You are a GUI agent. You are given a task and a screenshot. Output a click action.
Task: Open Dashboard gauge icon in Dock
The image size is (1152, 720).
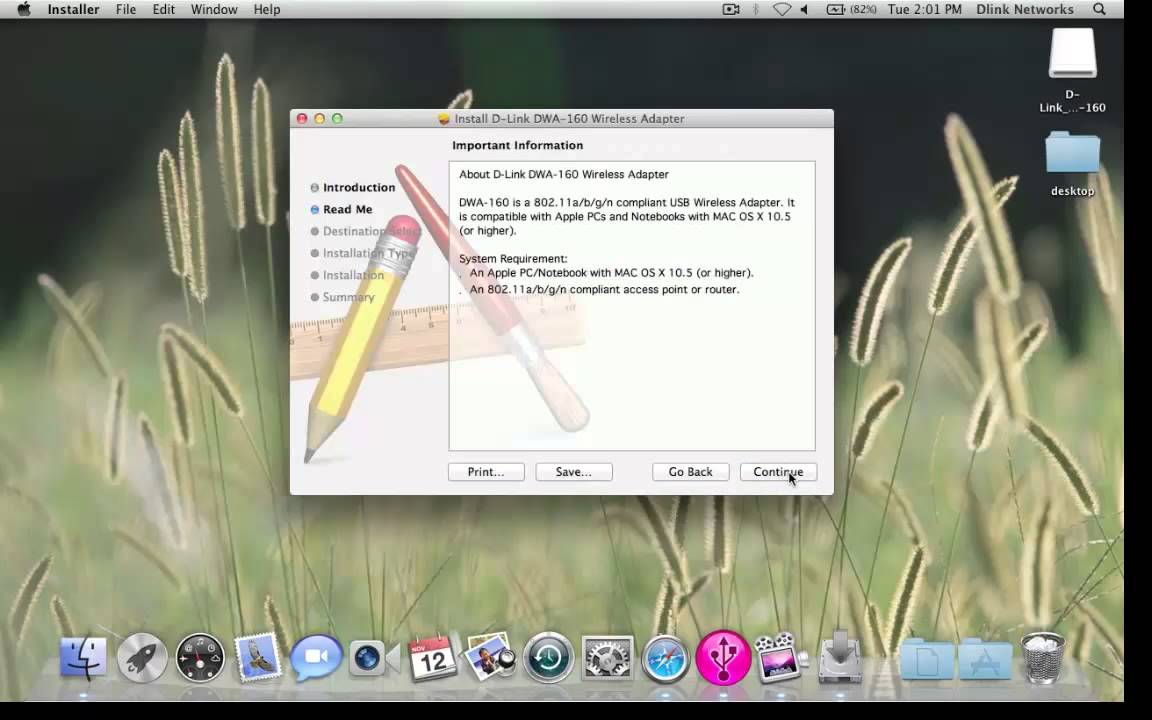click(200, 658)
